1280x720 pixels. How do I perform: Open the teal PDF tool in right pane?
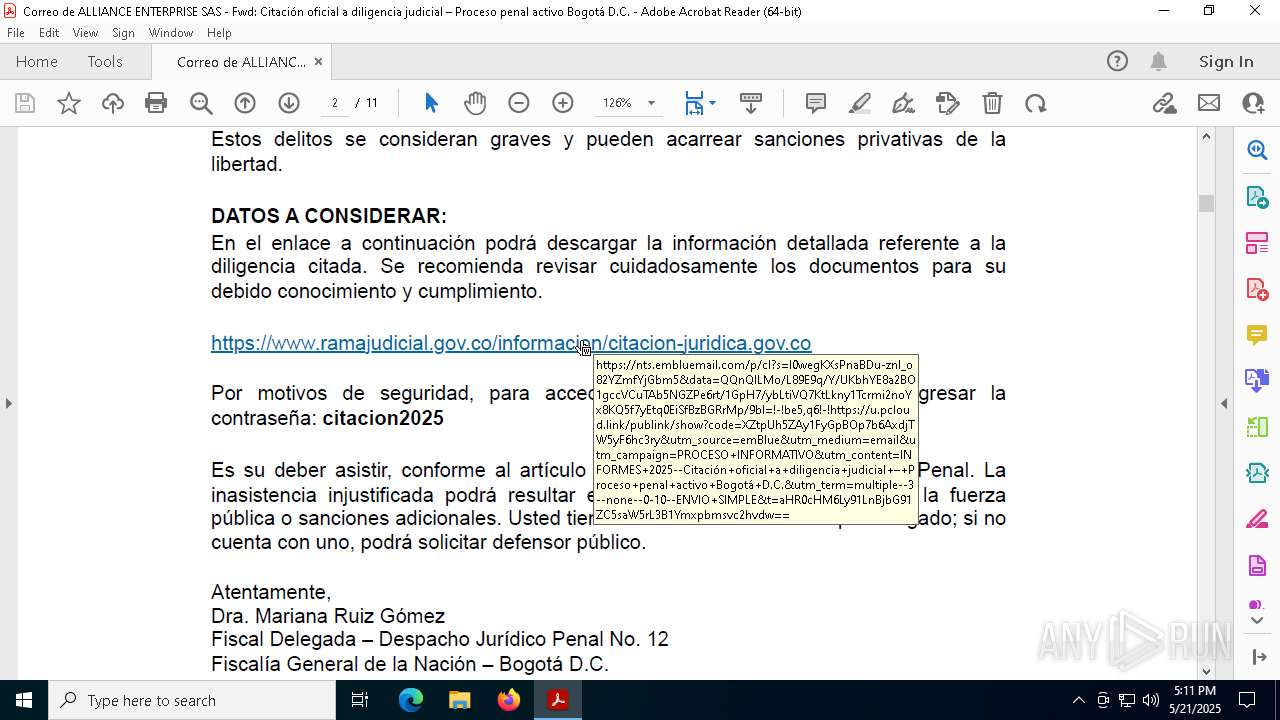pos(1257,473)
